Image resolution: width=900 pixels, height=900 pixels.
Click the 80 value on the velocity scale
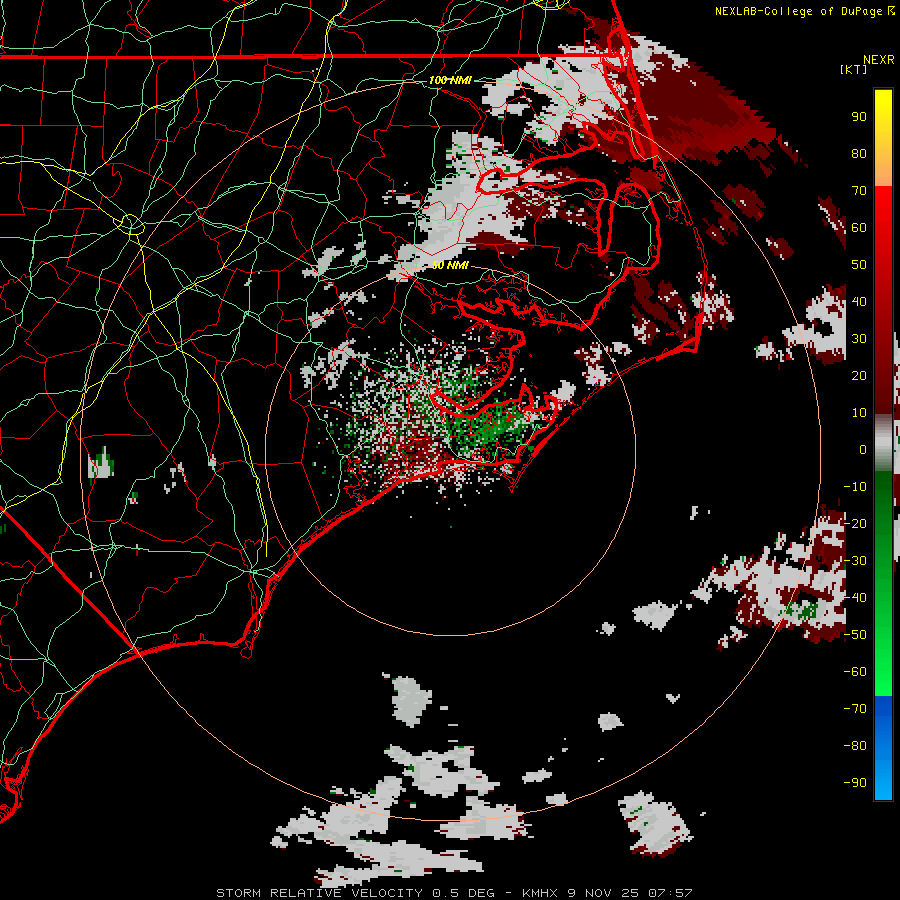pos(859,153)
